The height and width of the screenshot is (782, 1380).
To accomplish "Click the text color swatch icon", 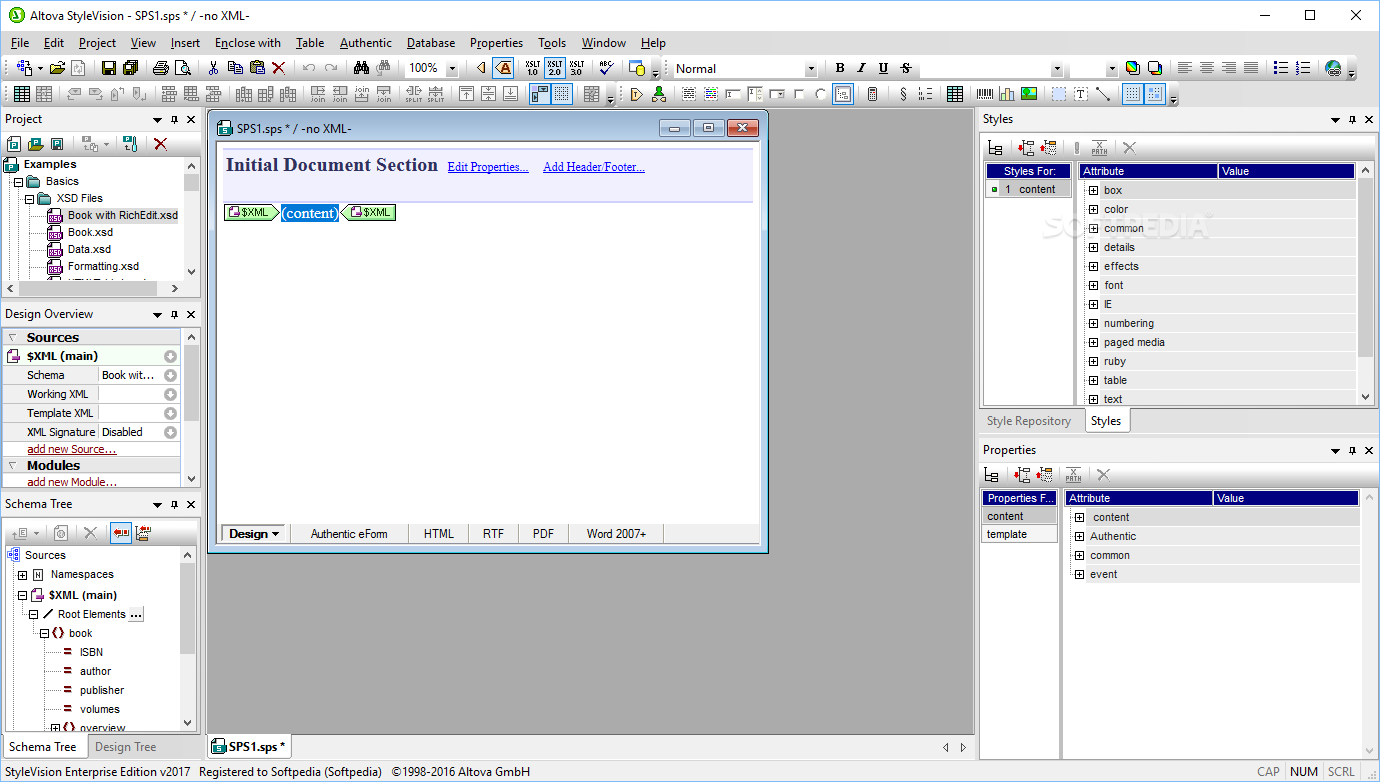I will (1132, 68).
